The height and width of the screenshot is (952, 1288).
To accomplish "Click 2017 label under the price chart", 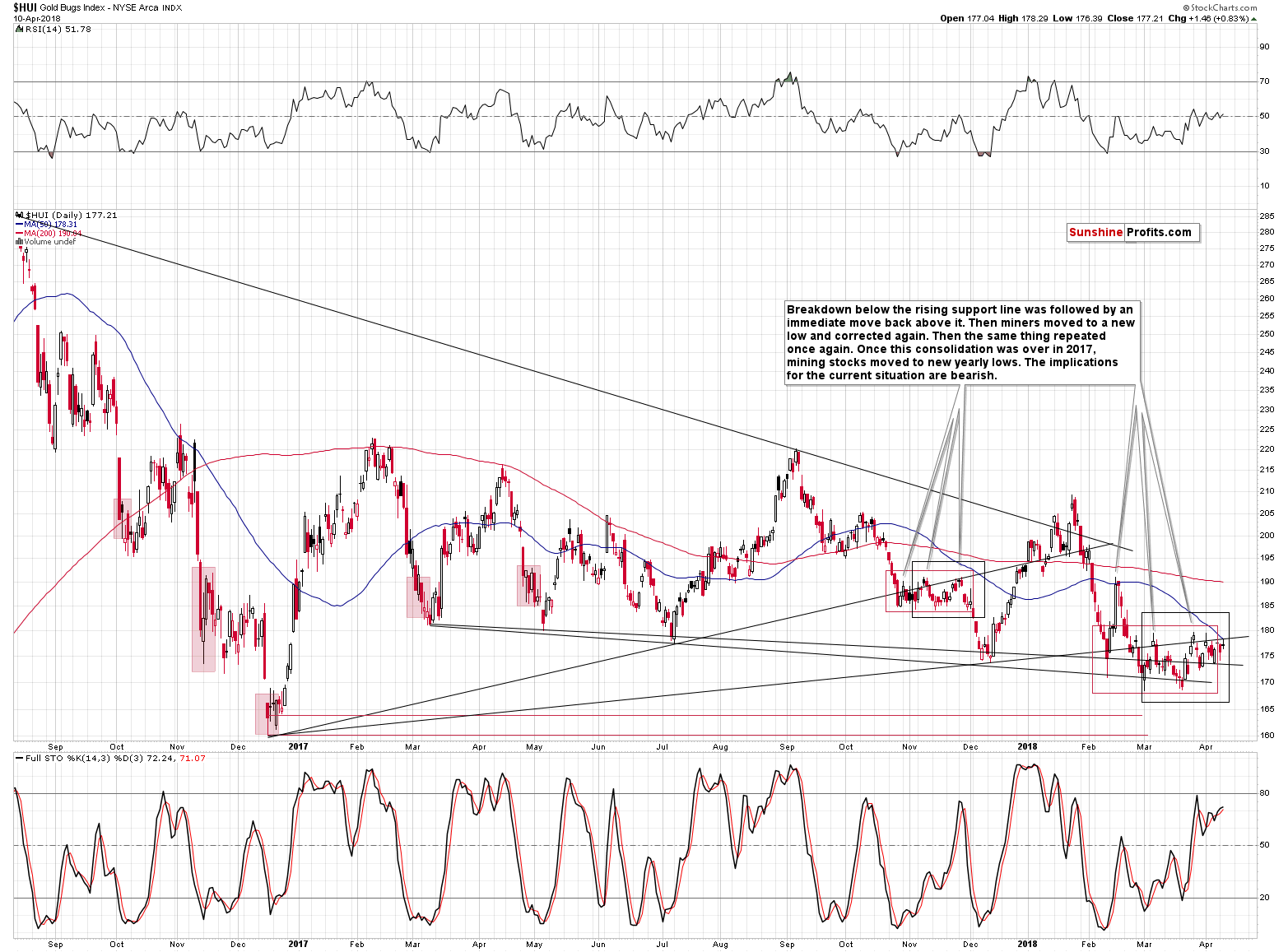I will (x=298, y=747).
